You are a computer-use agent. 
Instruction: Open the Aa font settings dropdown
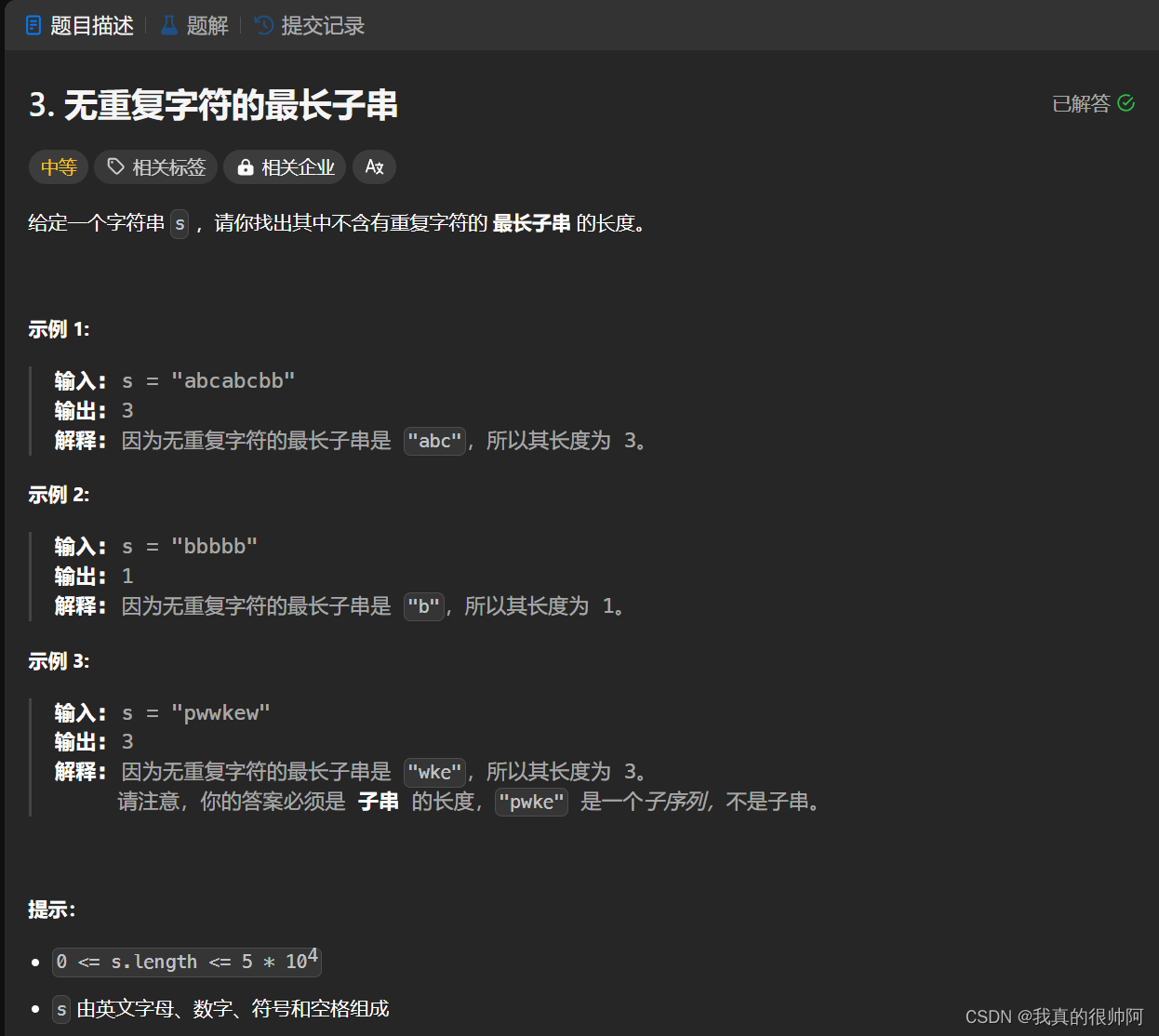374,167
